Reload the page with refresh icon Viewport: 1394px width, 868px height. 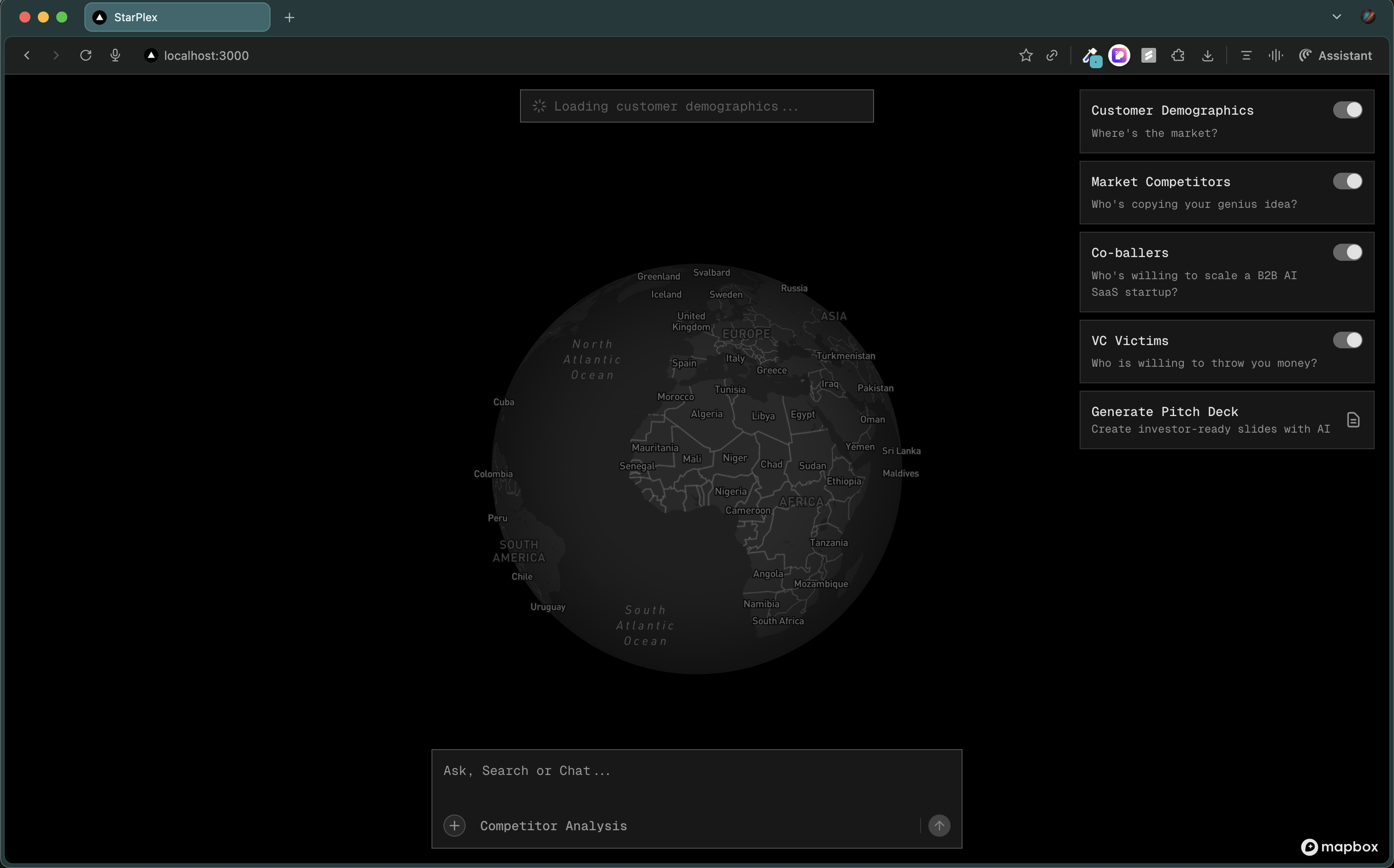[x=86, y=56]
